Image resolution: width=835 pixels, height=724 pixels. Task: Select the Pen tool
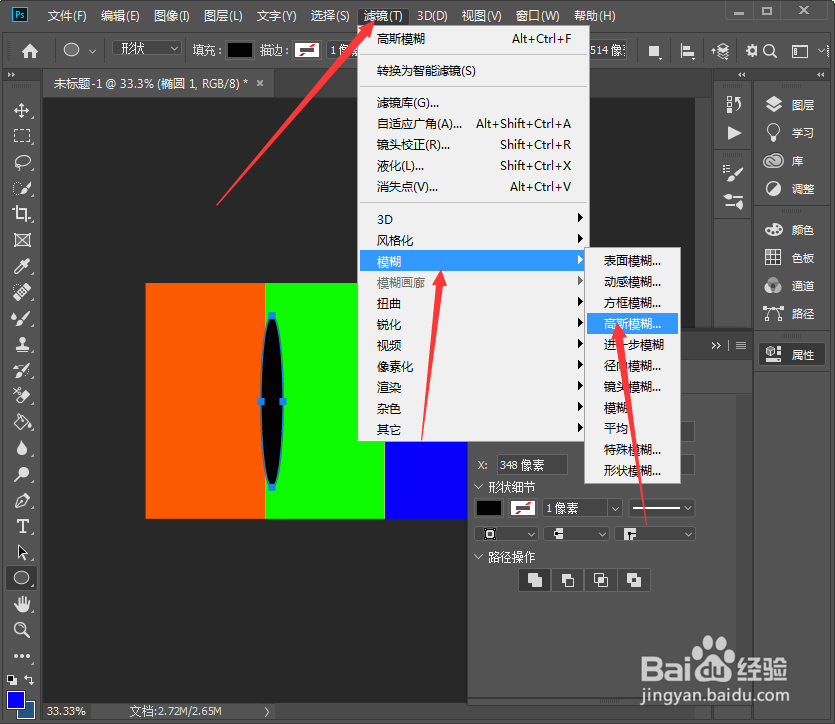(x=22, y=500)
